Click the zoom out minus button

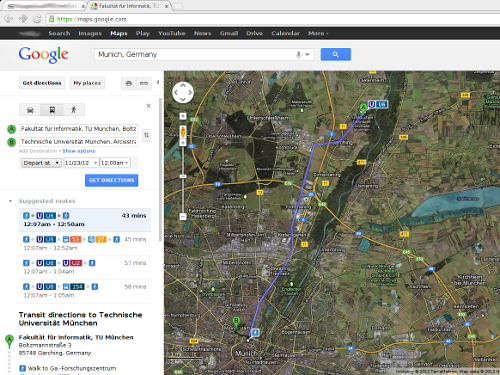(x=183, y=217)
